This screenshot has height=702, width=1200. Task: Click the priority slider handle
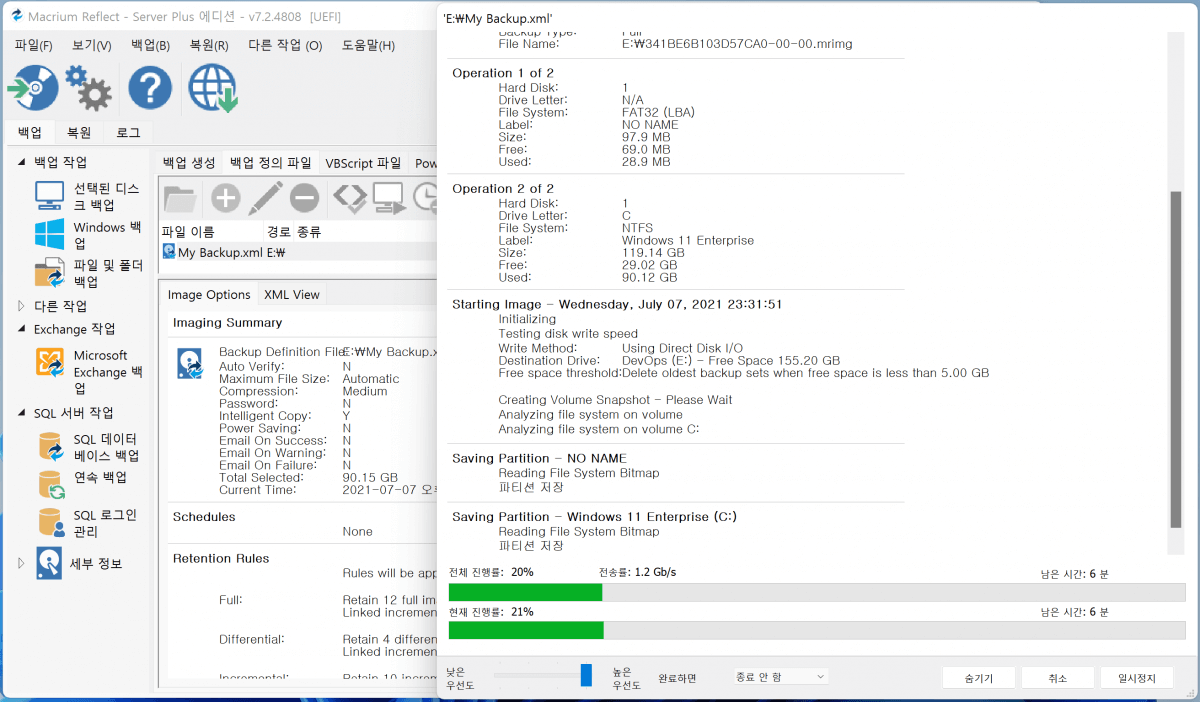pos(586,675)
